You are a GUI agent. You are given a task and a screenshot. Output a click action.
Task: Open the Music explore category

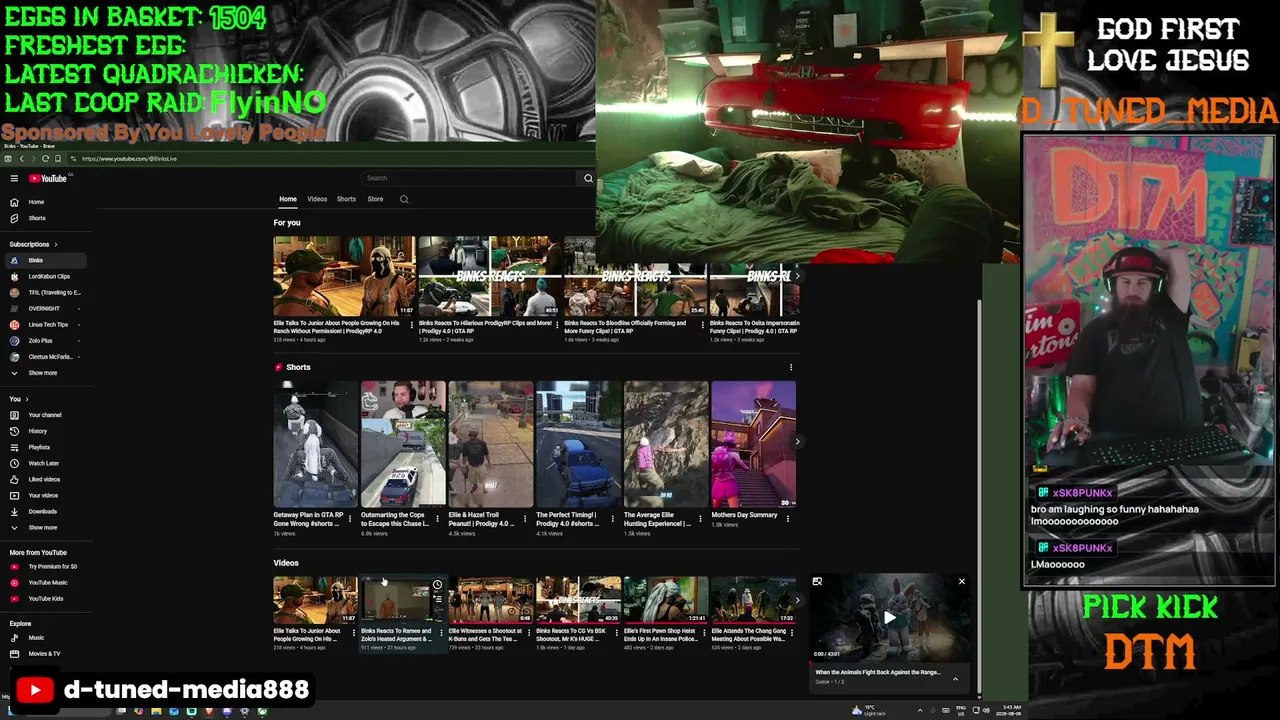pyautogui.click(x=45, y=637)
